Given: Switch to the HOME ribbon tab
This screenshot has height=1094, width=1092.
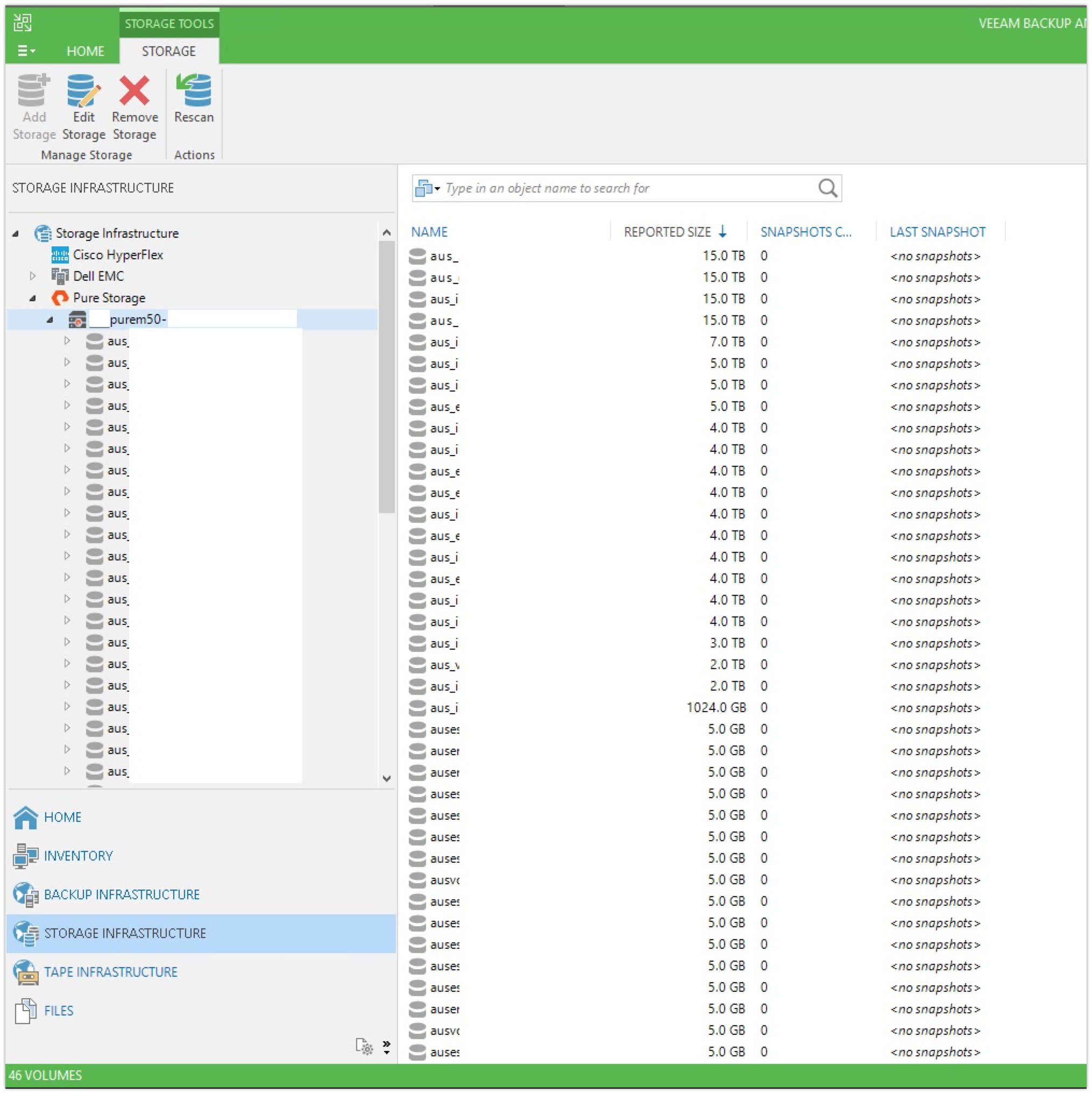Looking at the screenshot, I should [86, 51].
